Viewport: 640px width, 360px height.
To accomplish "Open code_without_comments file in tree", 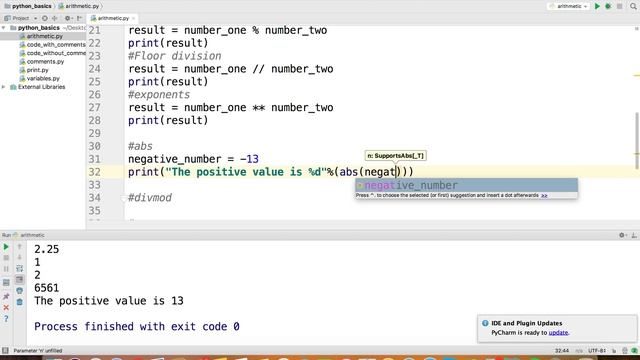I will [53, 53].
